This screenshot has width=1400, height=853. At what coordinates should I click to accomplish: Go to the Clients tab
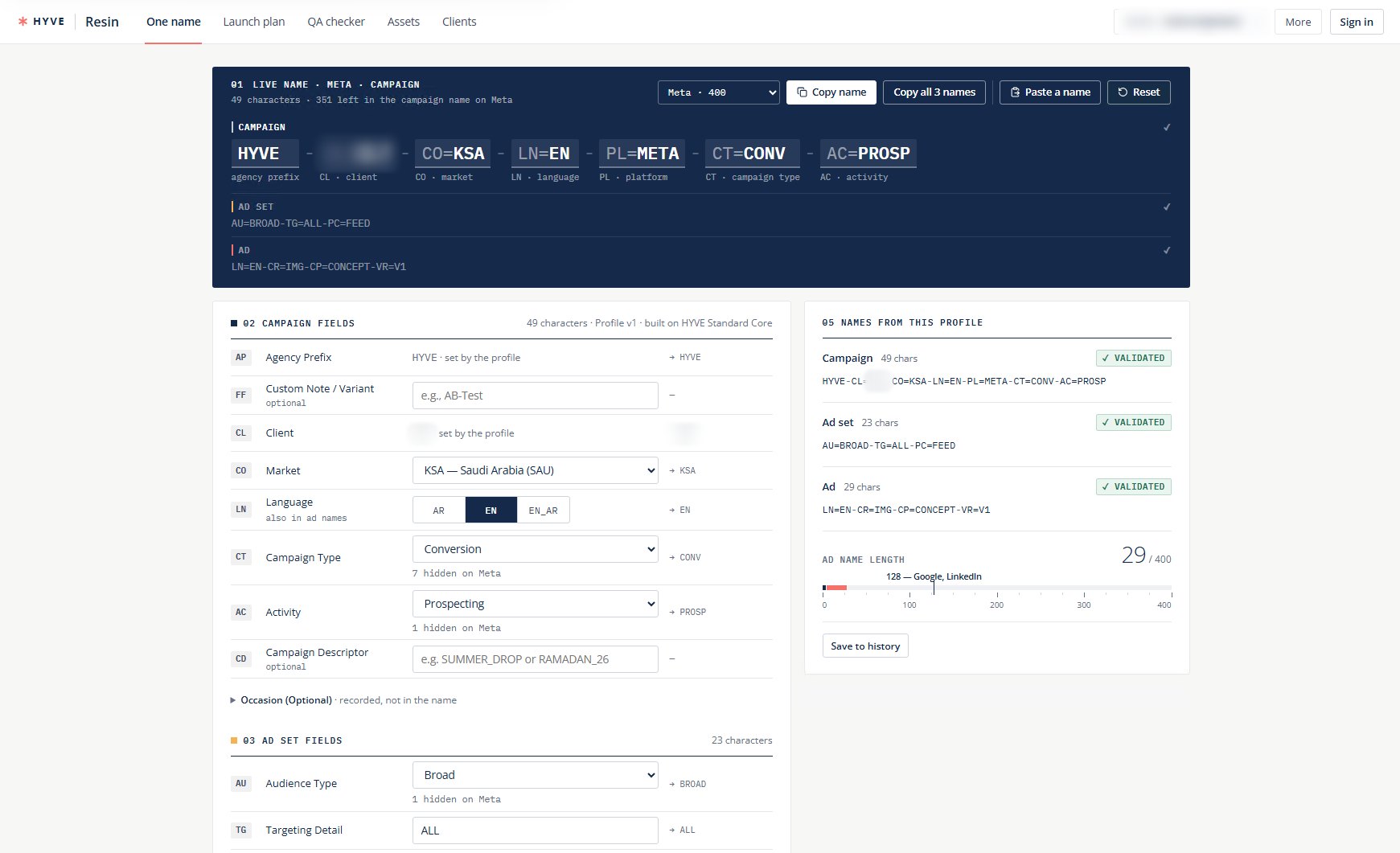[x=459, y=22]
